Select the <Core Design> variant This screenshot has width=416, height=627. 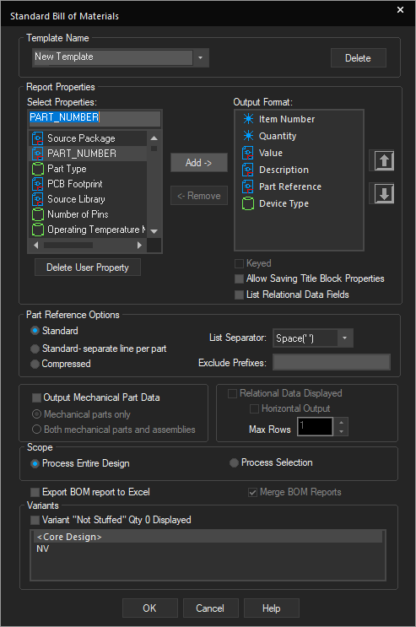[x=208, y=537]
